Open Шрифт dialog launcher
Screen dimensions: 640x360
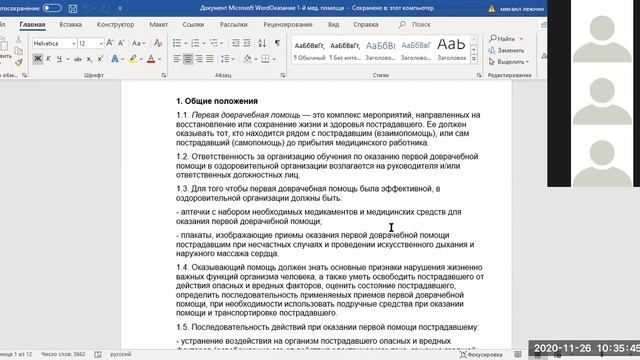coord(164,76)
